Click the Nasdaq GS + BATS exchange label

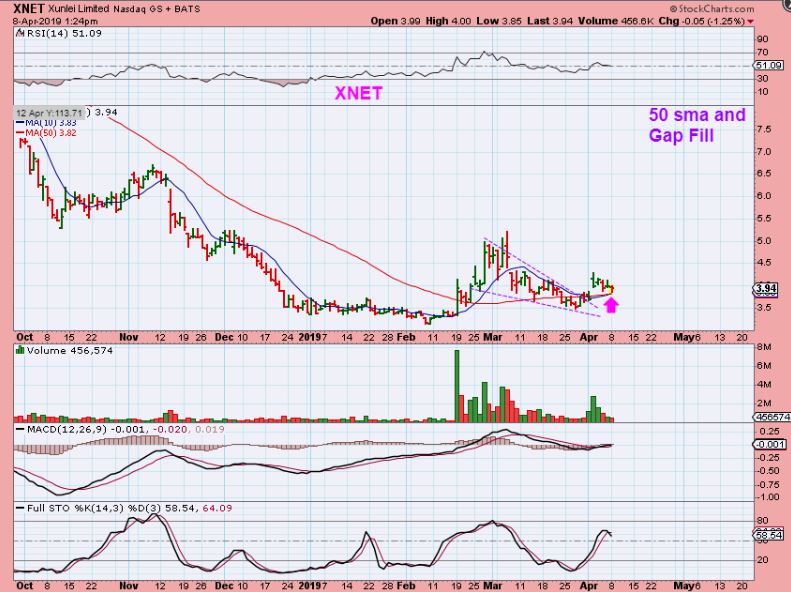click(x=156, y=9)
